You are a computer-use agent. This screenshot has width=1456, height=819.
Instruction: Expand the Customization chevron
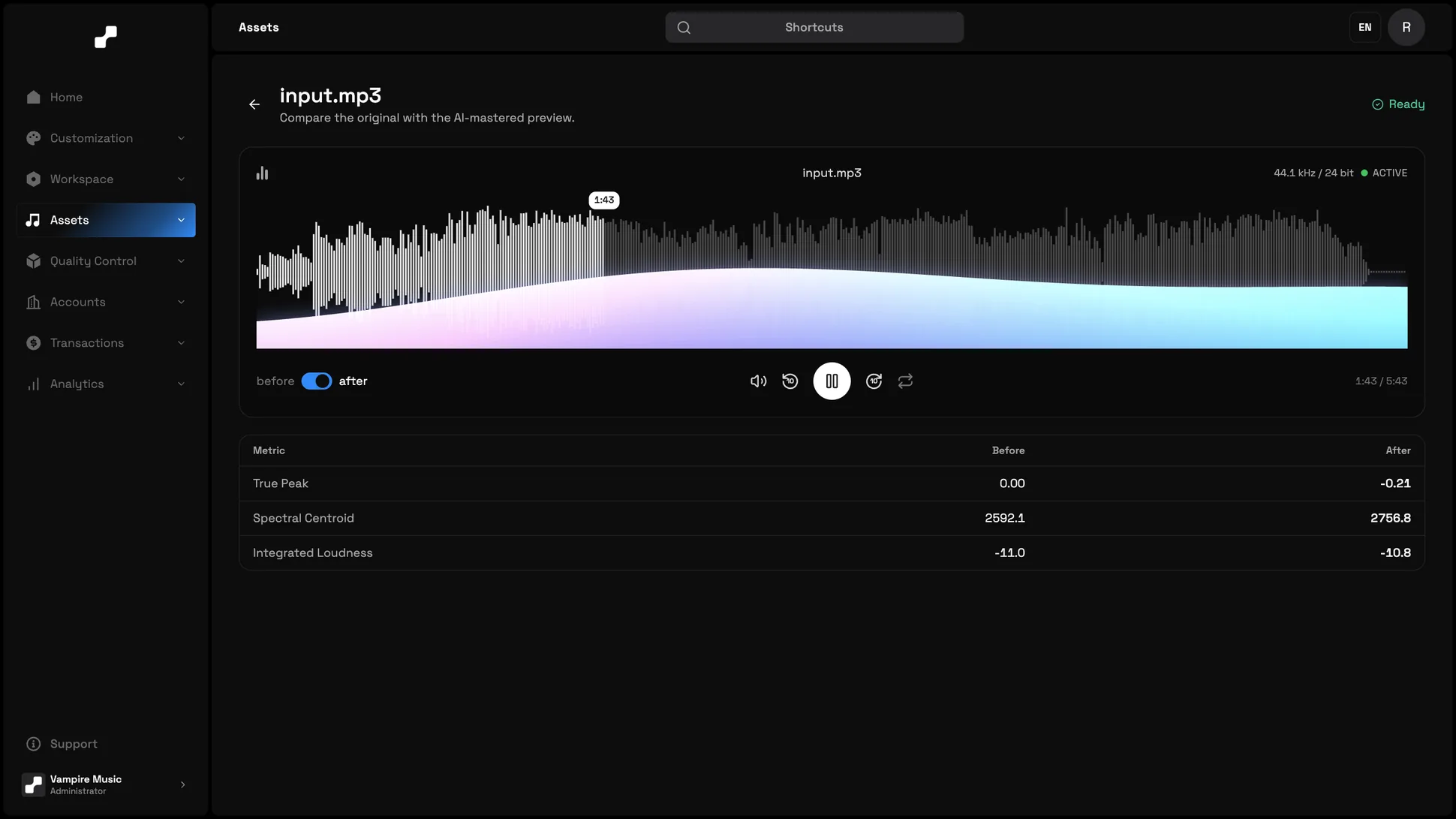point(181,138)
